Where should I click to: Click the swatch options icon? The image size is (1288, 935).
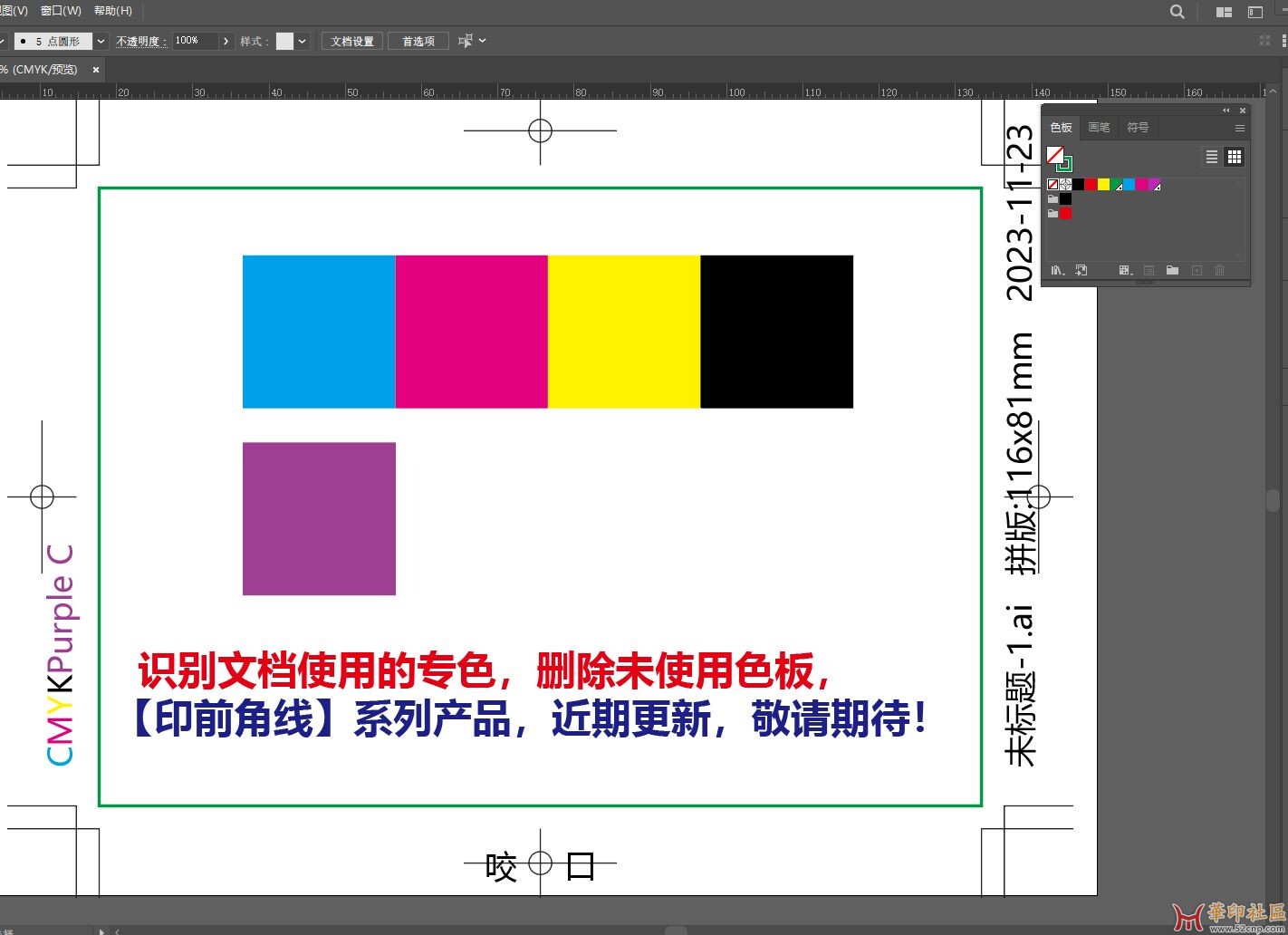(x=1149, y=270)
